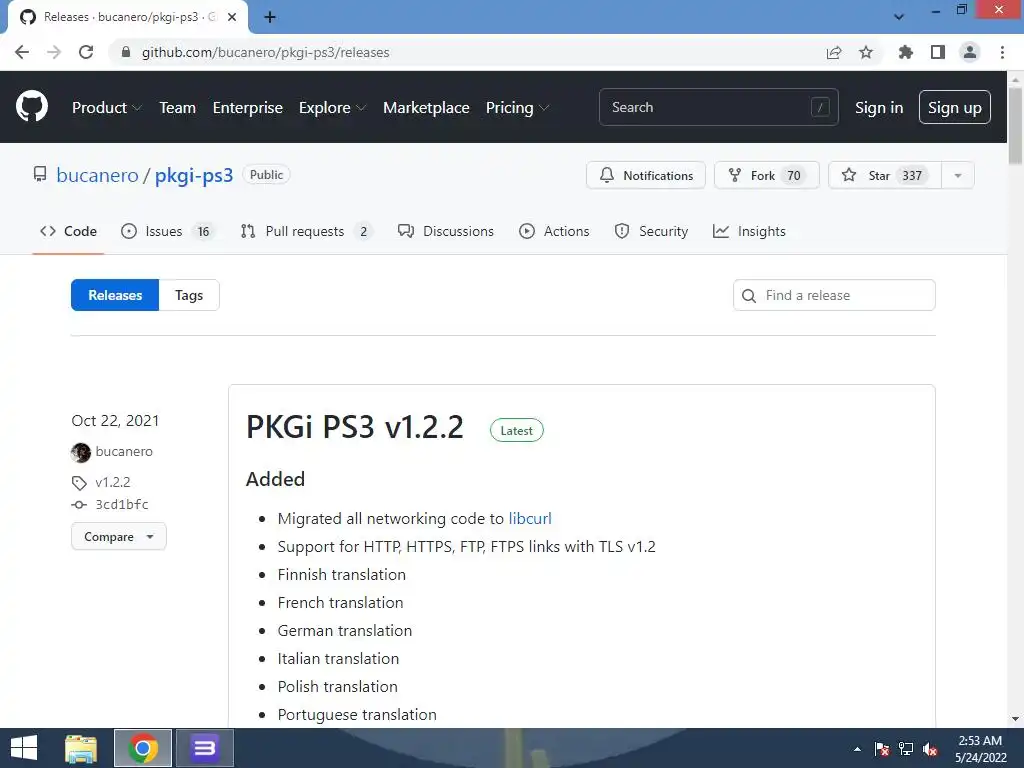
Task: Switch to Actions tab
Action: [x=554, y=231]
